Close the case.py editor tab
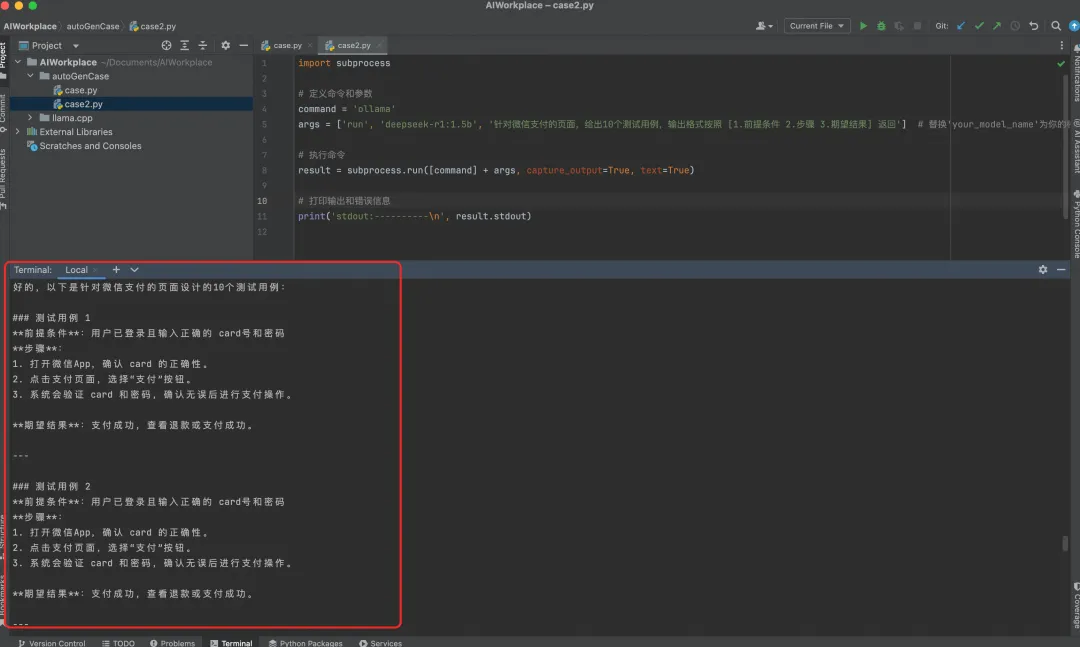The width and height of the screenshot is (1080, 647). (310, 45)
